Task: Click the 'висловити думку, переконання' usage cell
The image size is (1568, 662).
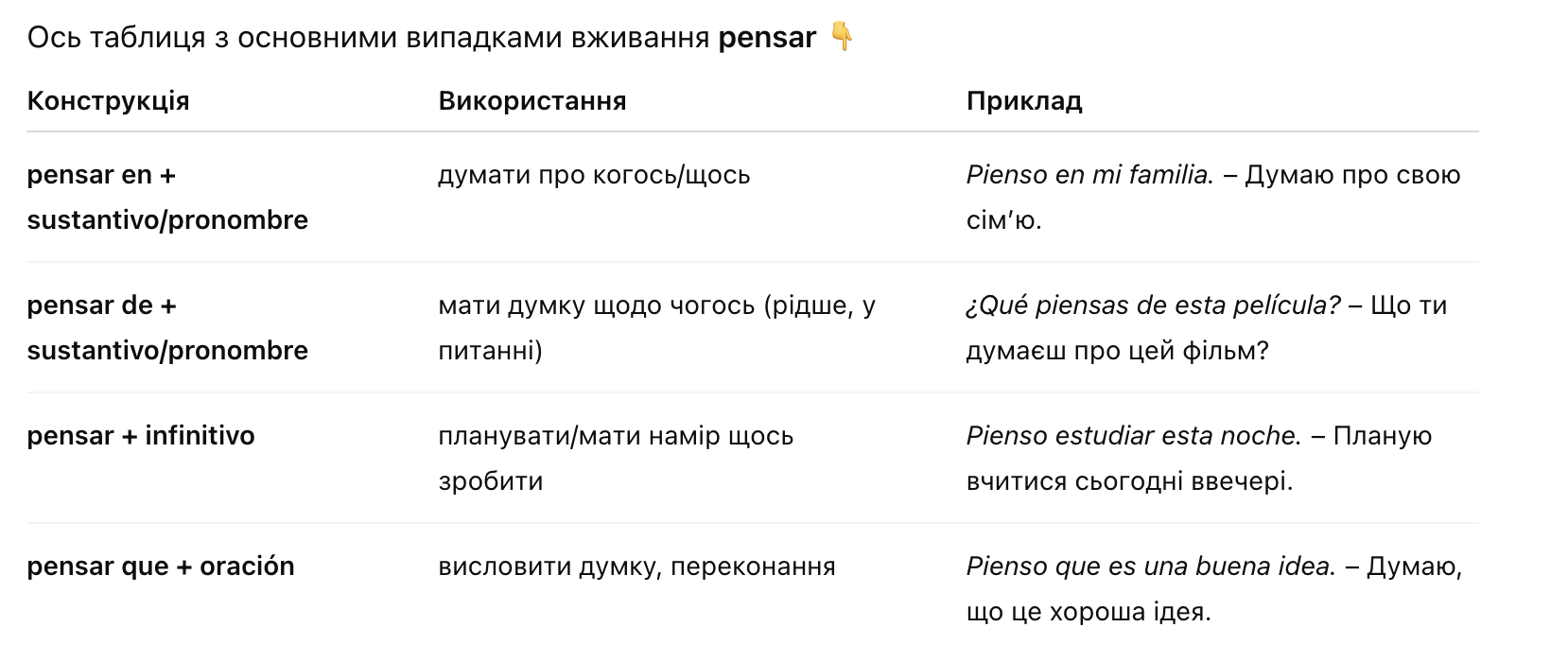Action: click(x=636, y=566)
